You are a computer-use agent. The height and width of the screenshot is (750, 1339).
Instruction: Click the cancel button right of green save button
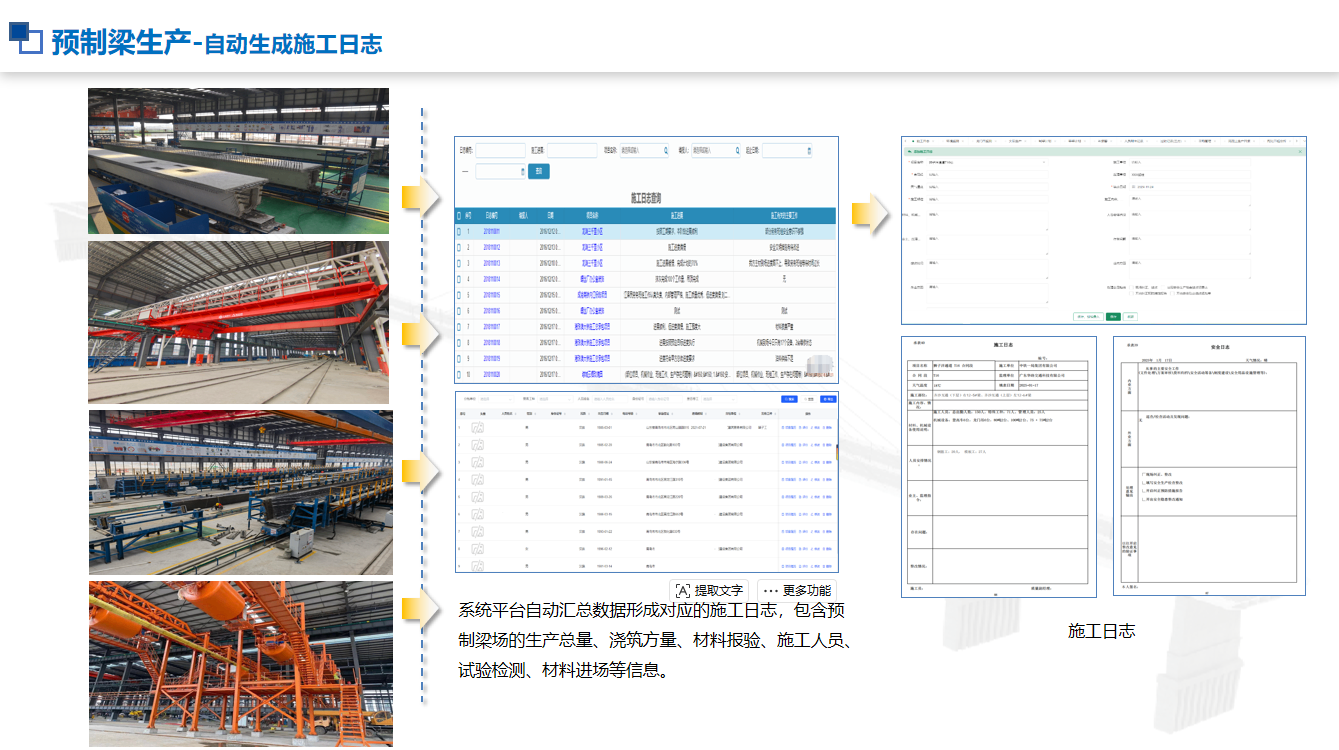[1130, 317]
